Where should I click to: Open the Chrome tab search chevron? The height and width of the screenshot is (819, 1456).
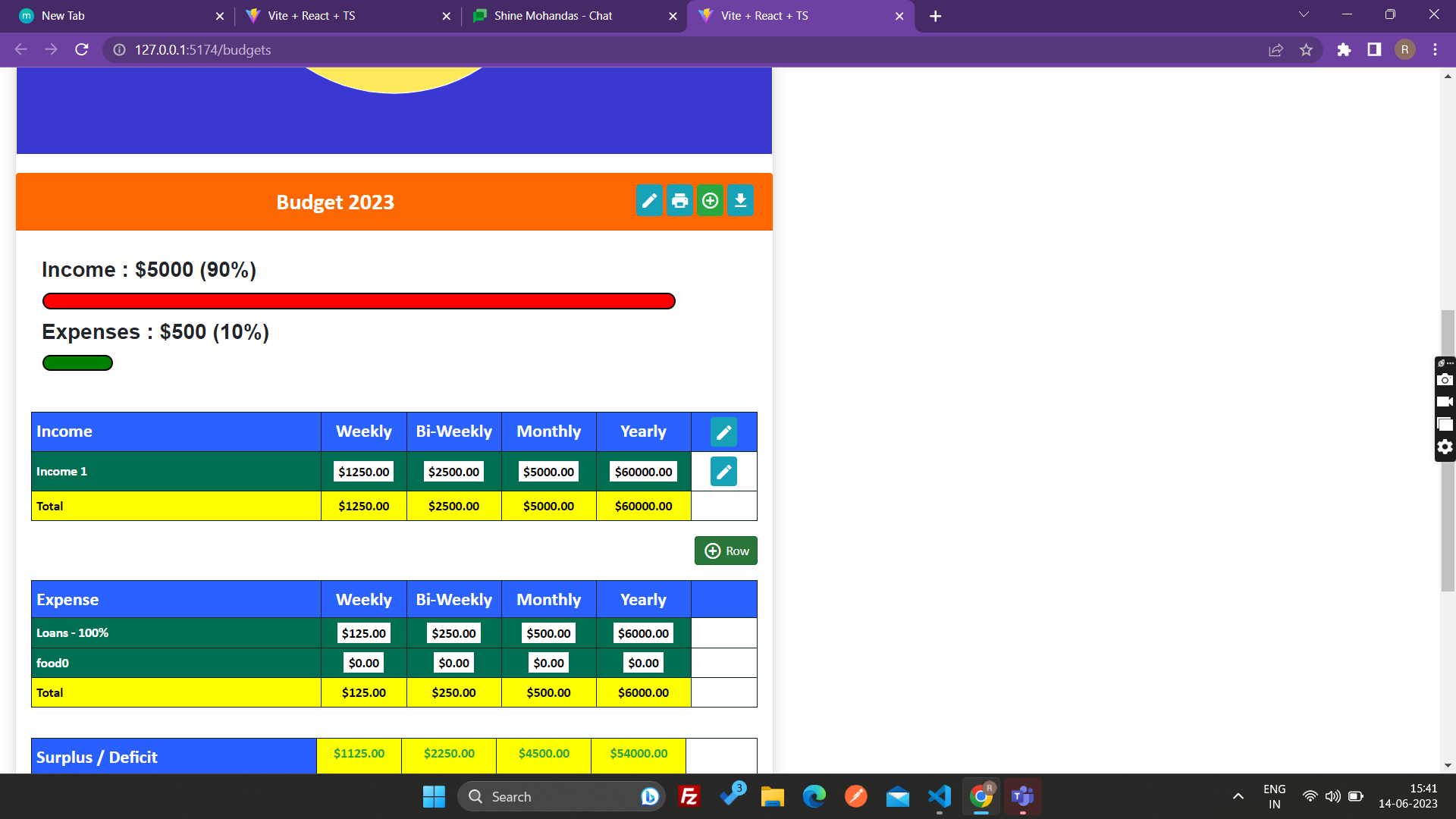click(1304, 15)
